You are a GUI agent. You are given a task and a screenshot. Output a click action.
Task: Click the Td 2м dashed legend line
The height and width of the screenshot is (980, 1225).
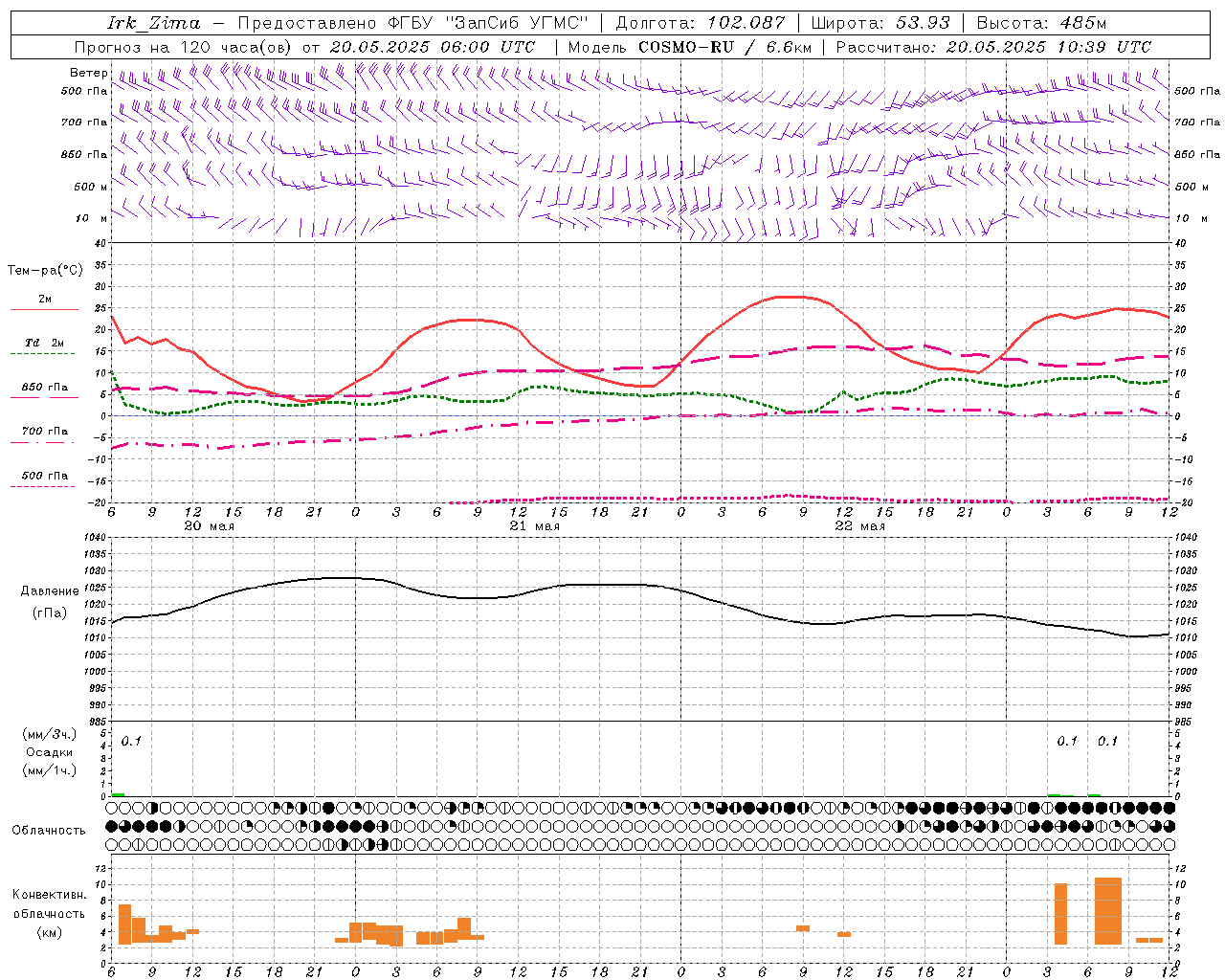(42, 354)
